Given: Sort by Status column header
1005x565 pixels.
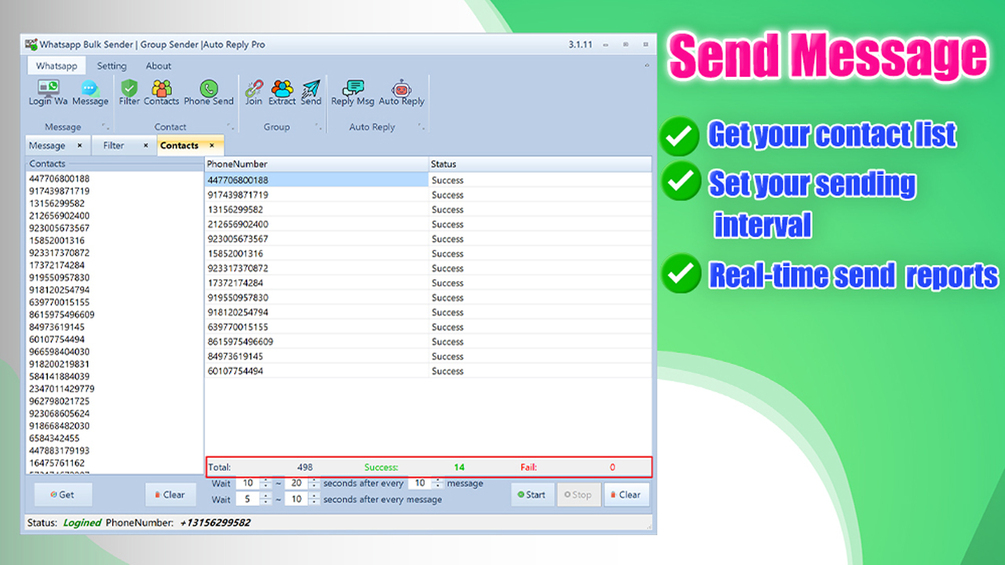Looking at the screenshot, I should 540,164.
